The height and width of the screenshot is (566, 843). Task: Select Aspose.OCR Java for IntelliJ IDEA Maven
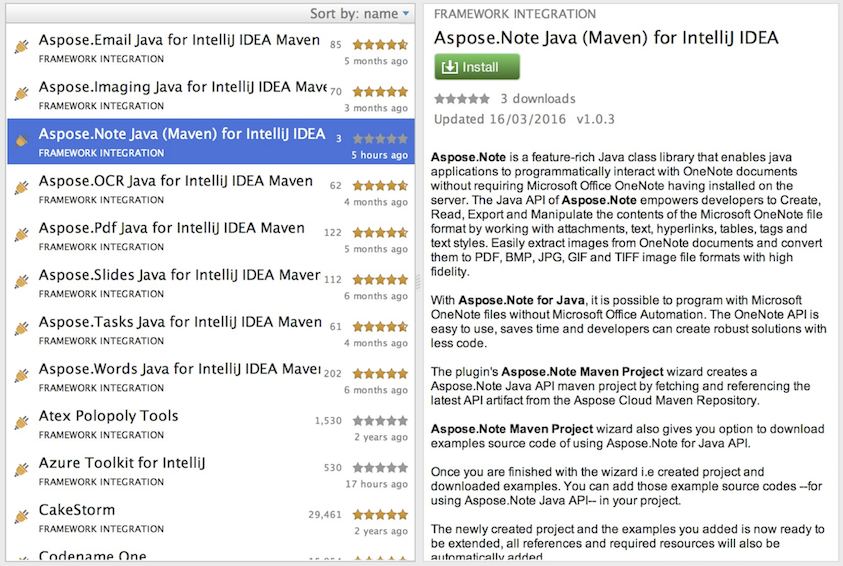(210, 189)
